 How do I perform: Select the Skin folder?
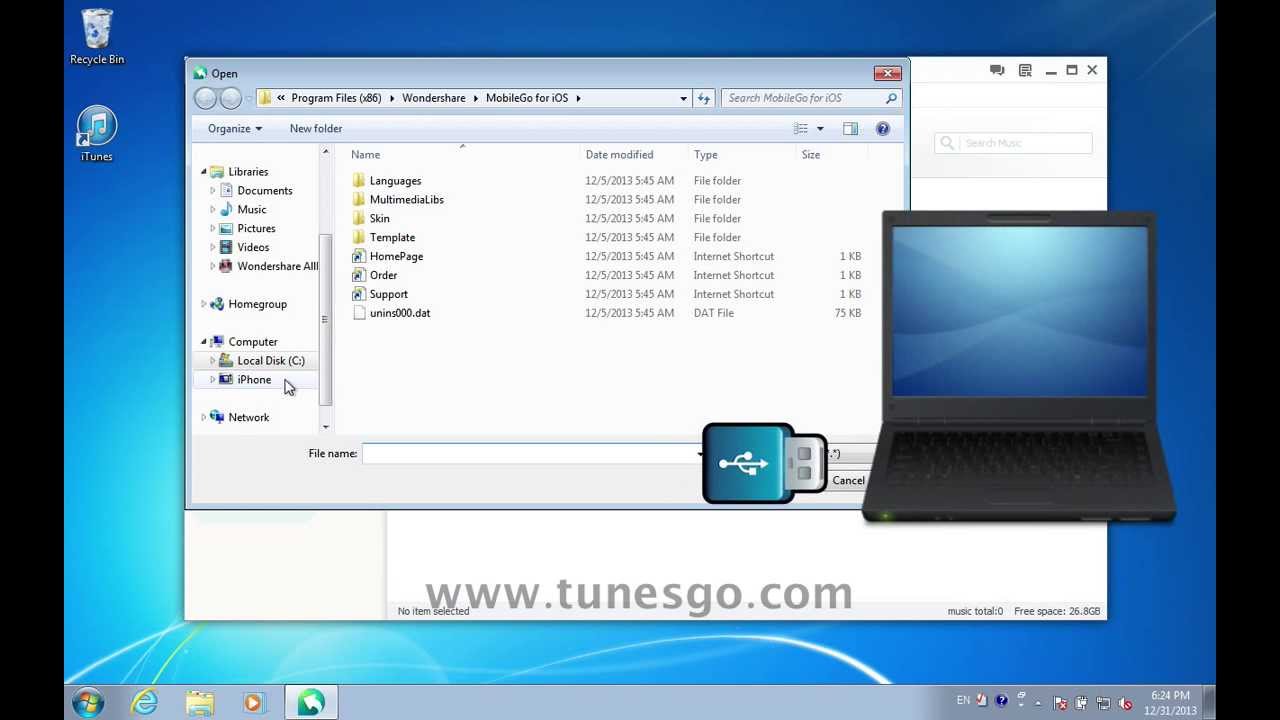tap(379, 219)
